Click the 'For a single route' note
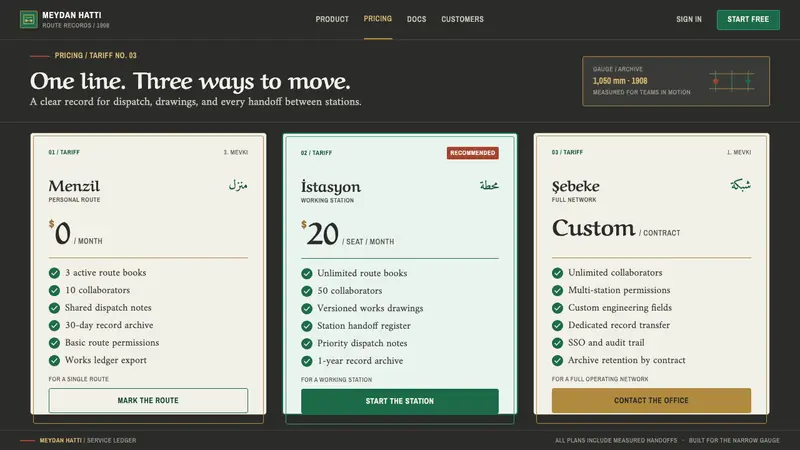Viewport: 800px width, 450px height. [x=79, y=379]
